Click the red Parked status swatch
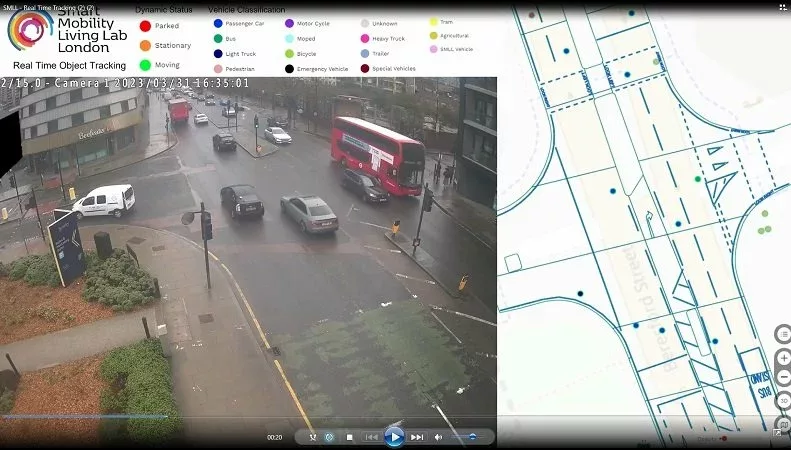 coord(145,26)
